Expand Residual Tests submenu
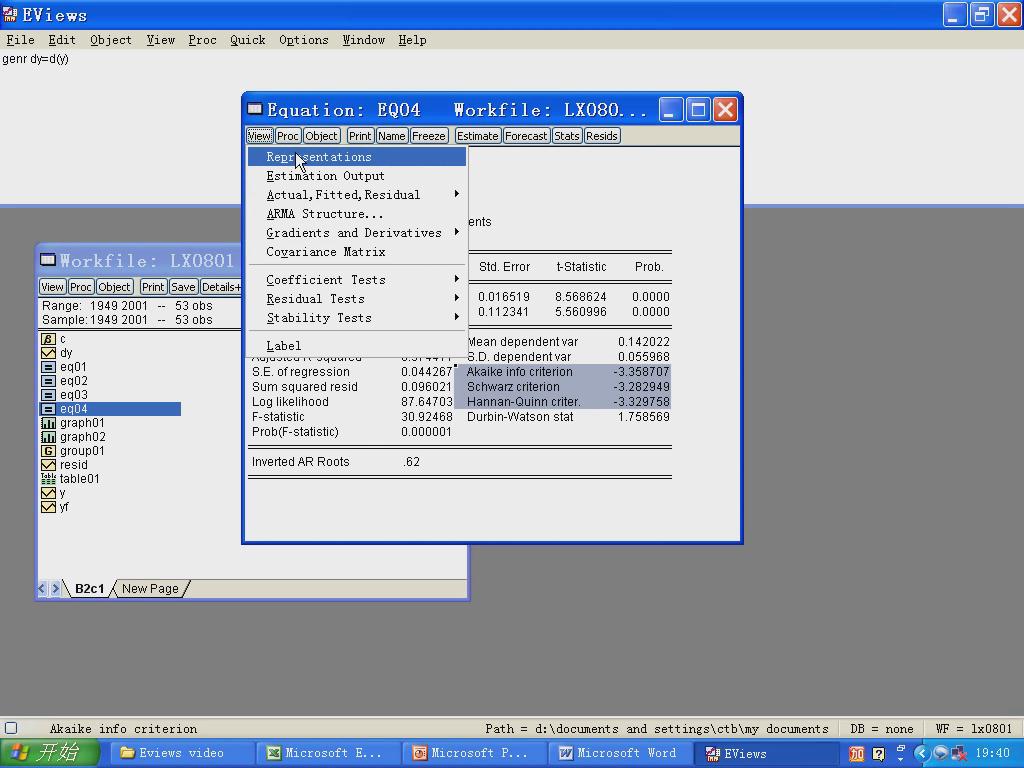Image resolution: width=1024 pixels, height=768 pixels. pyautogui.click(x=357, y=298)
